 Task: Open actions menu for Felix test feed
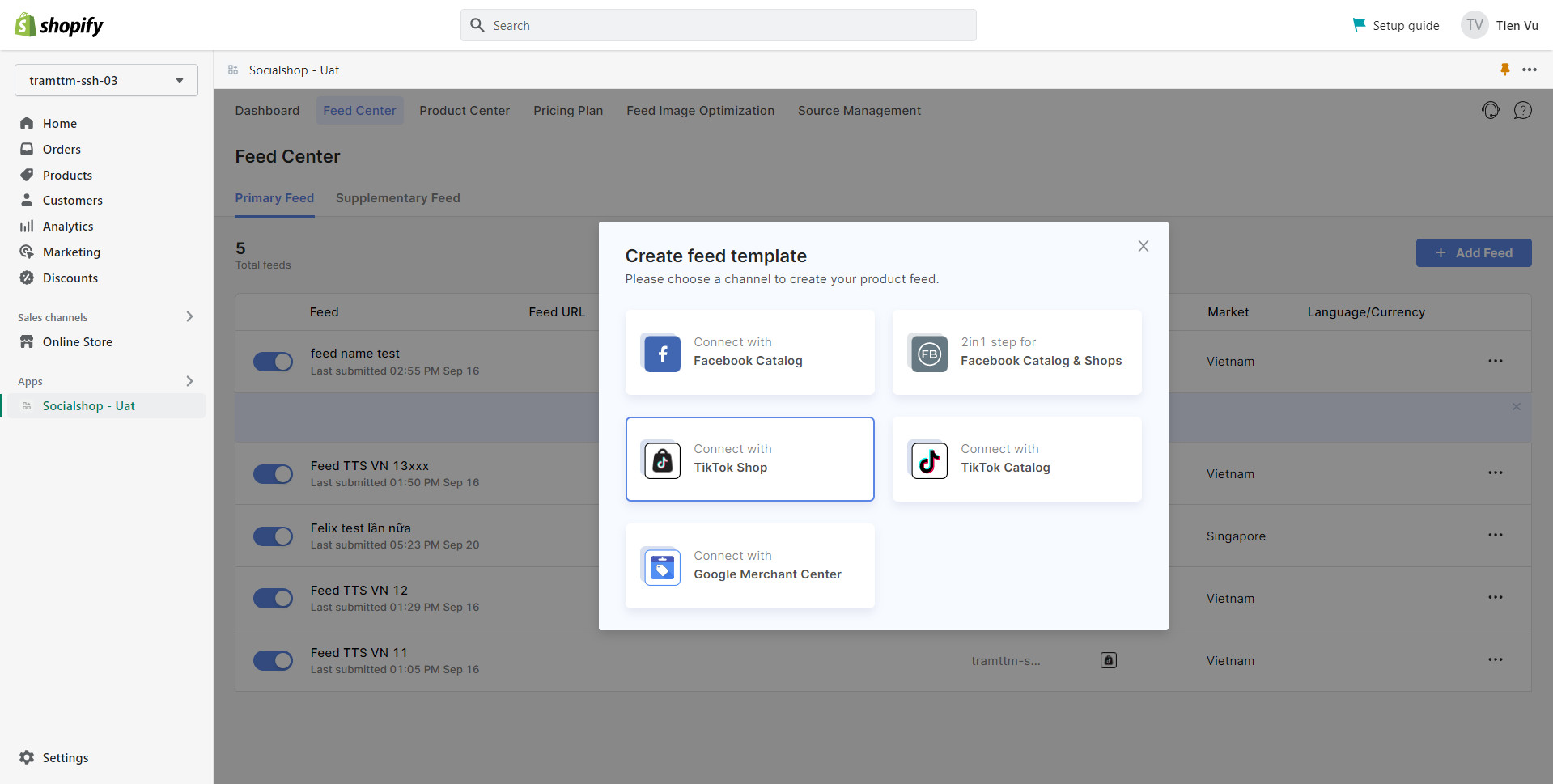coord(1495,535)
